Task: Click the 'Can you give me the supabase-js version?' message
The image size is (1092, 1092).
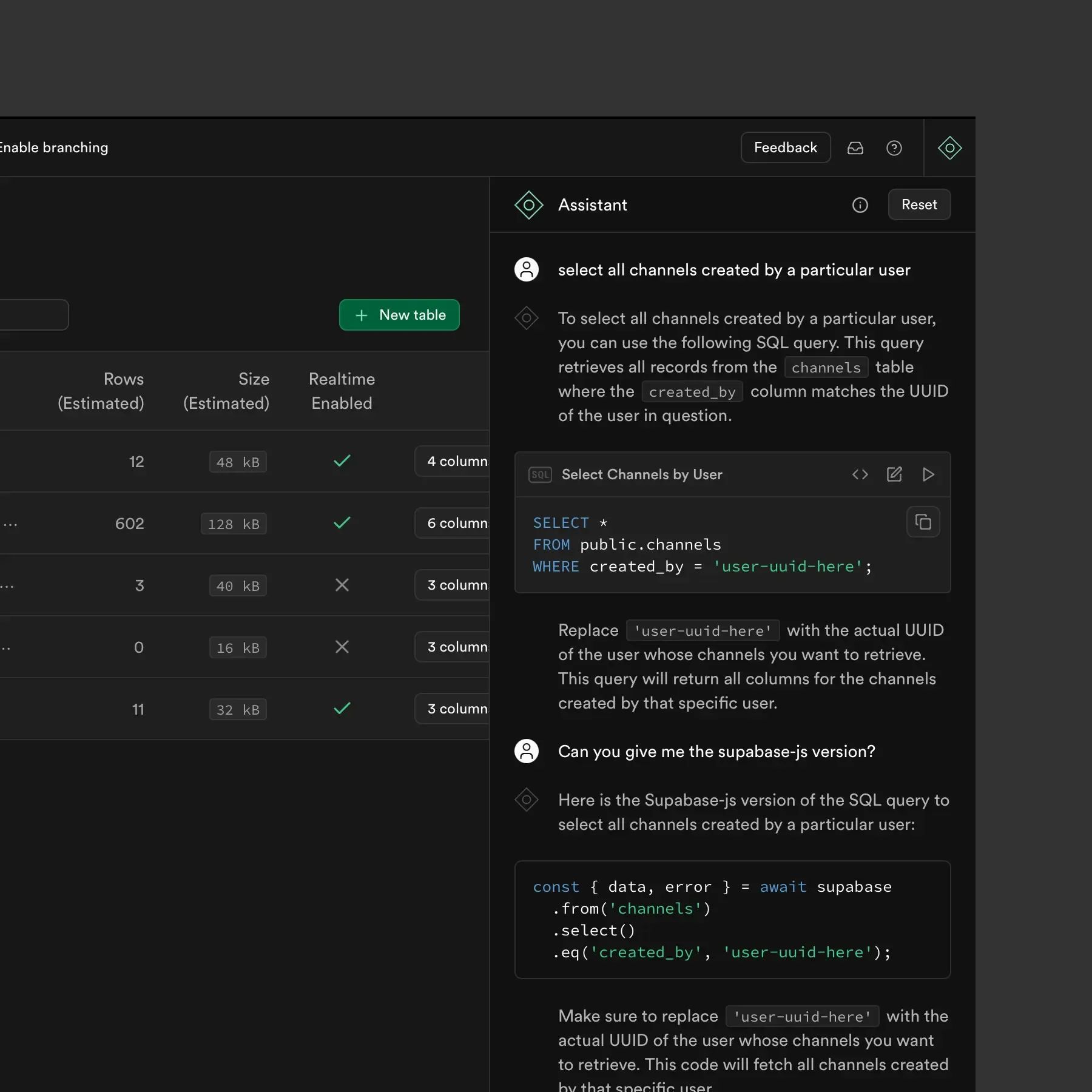Action: (x=716, y=752)
